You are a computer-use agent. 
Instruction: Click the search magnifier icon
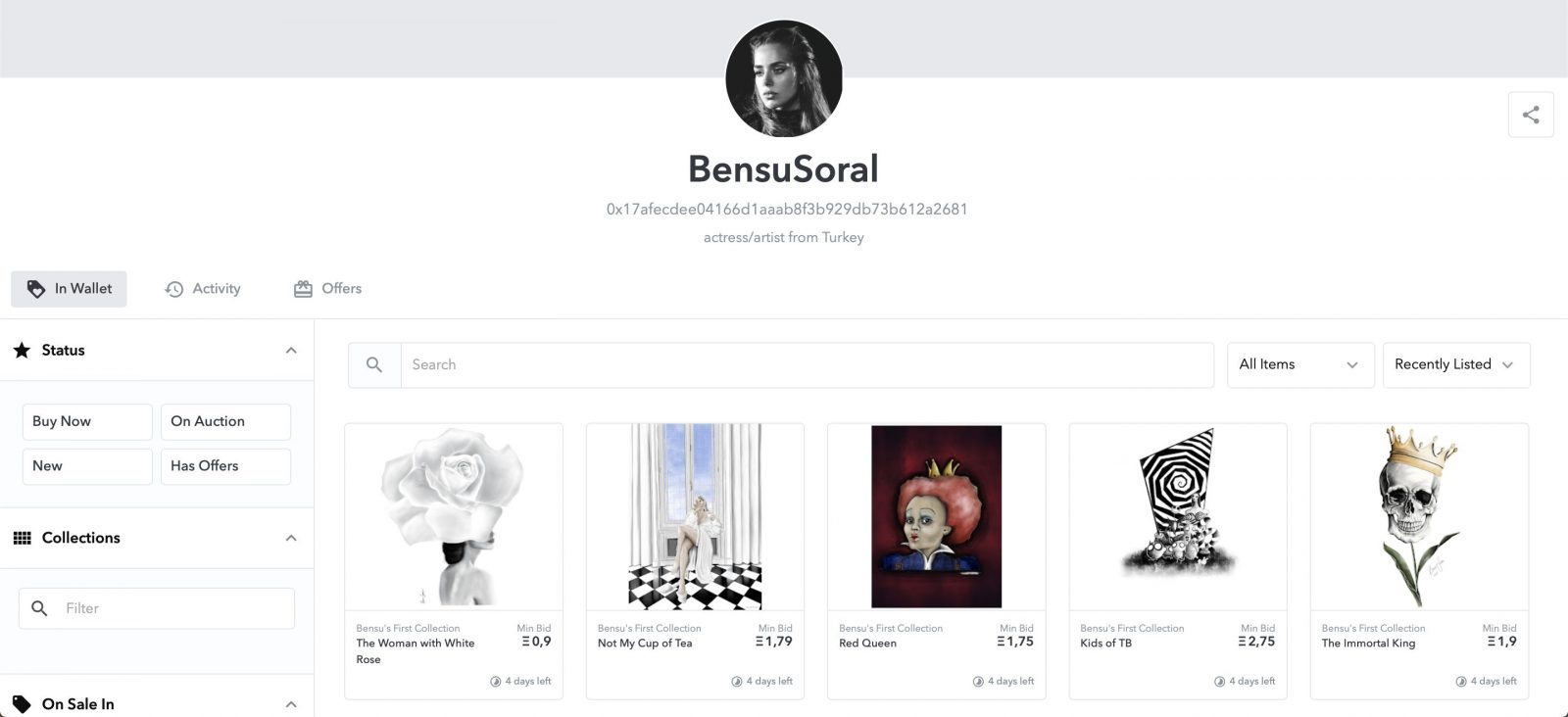click(x=374, y=364)
